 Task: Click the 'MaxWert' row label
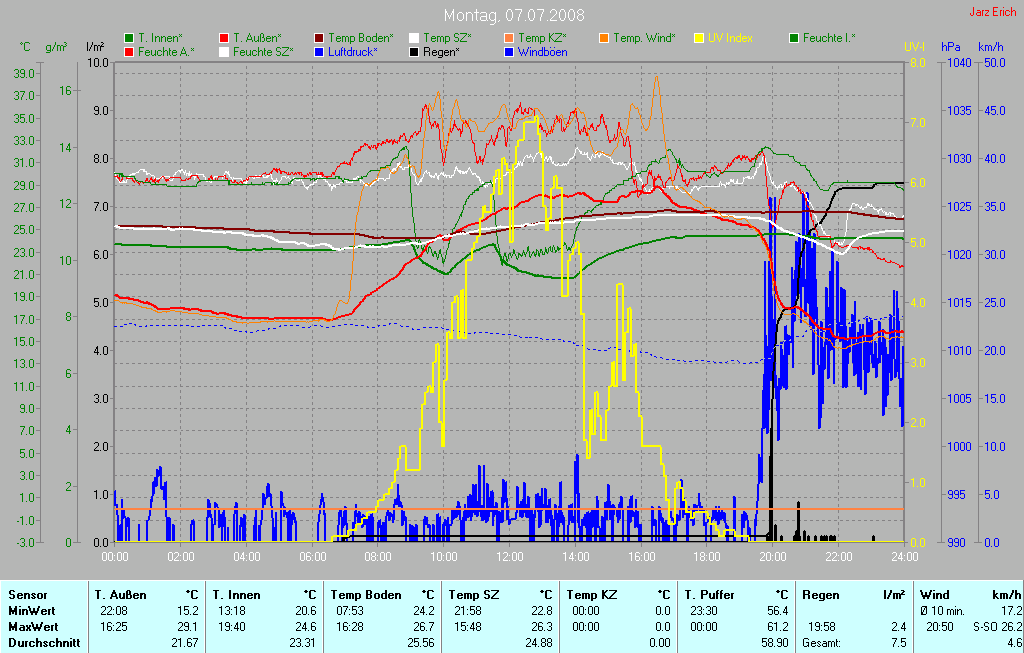33,627
